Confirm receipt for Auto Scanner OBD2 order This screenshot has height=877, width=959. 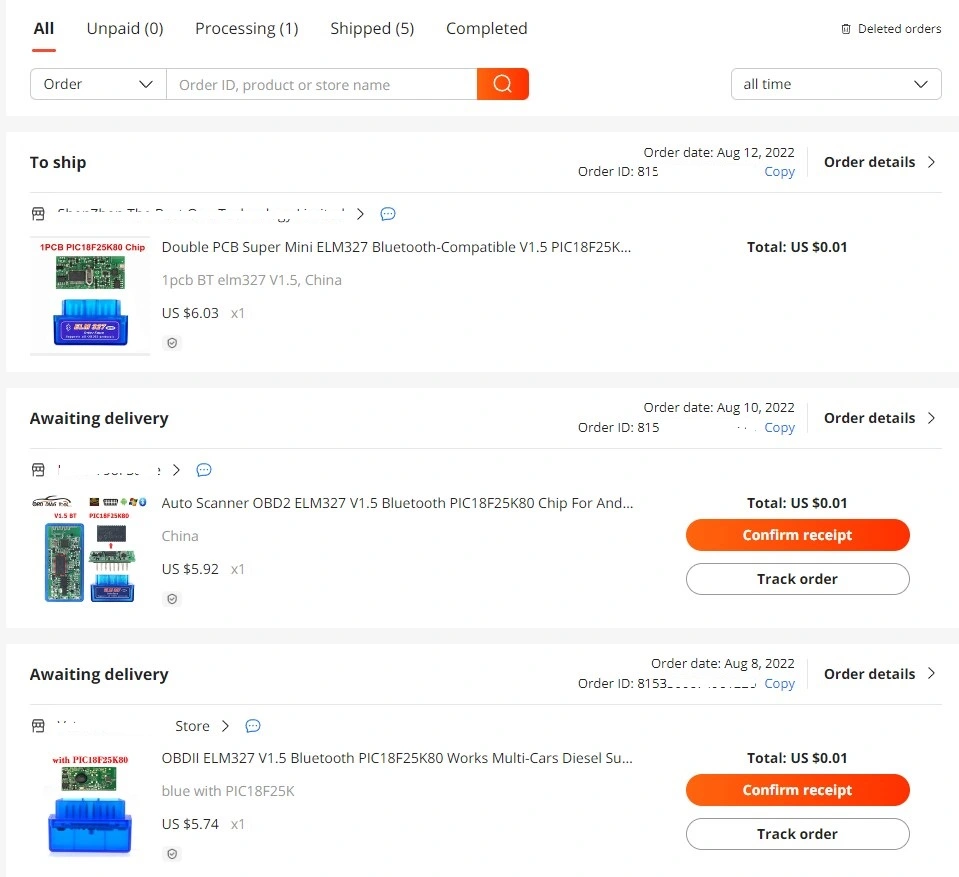[798, 535]
